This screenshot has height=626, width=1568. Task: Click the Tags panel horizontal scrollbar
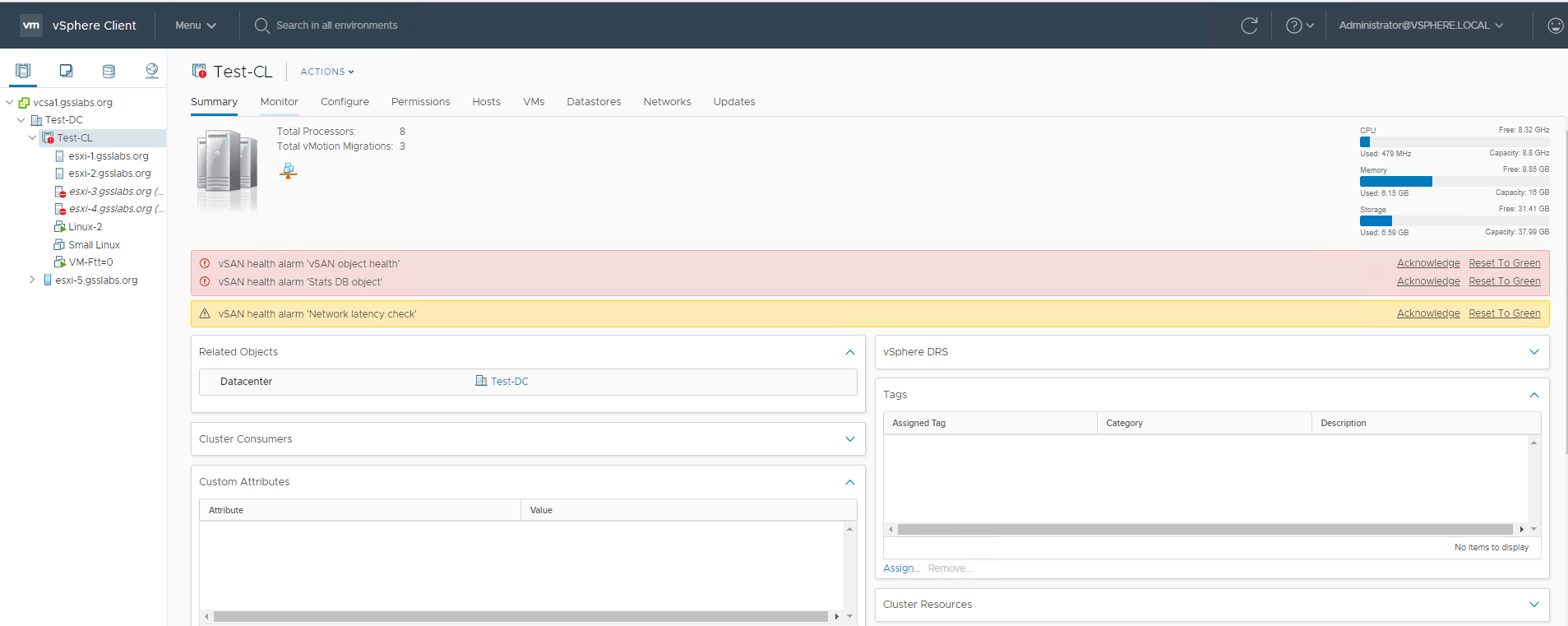tap(1205, 530)
